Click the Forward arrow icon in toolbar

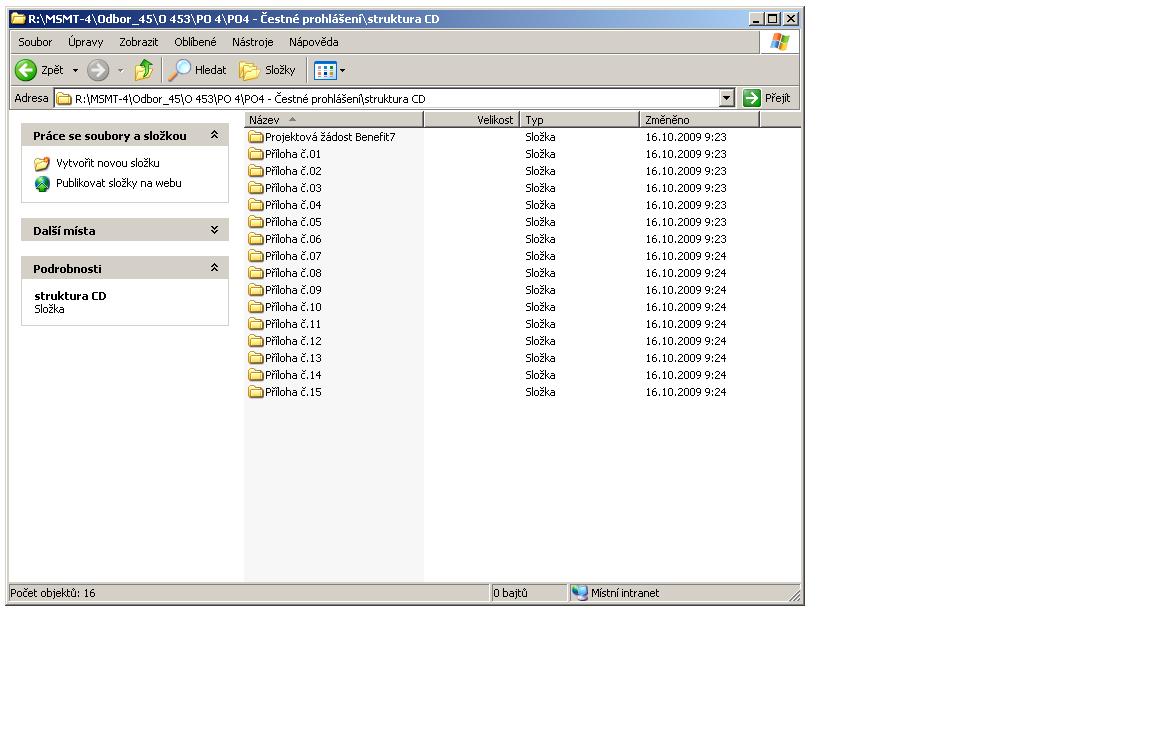point(97,70)
